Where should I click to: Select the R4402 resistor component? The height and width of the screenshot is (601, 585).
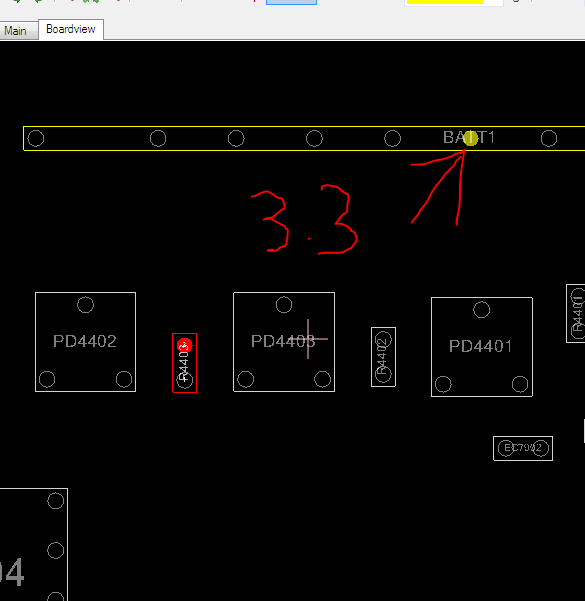coord(383,357)
